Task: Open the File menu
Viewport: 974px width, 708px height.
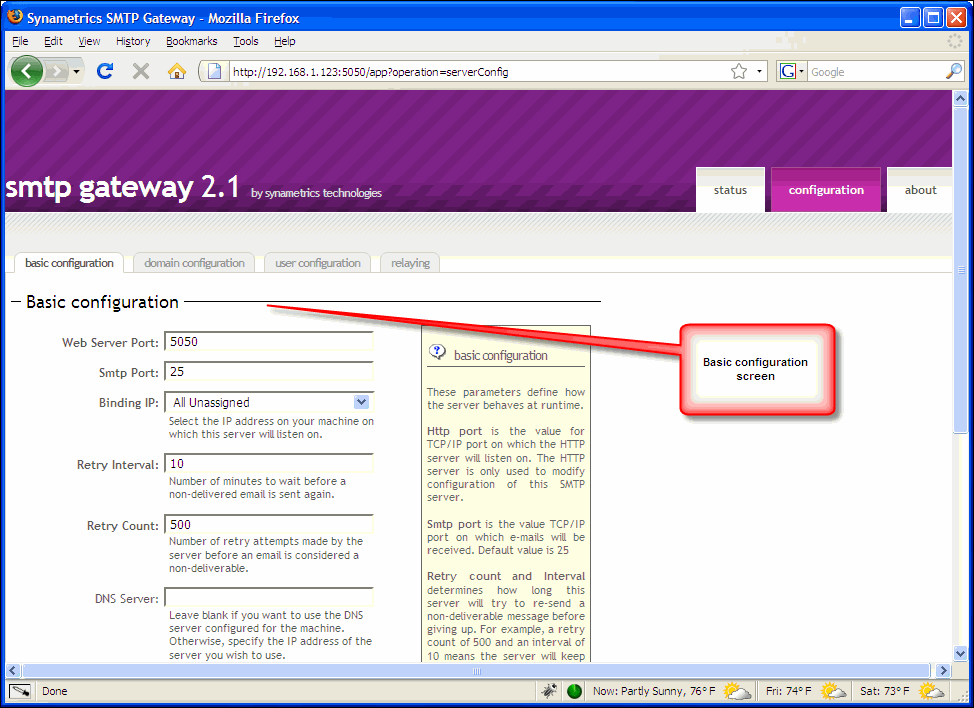Action: (x=20, y=41)
